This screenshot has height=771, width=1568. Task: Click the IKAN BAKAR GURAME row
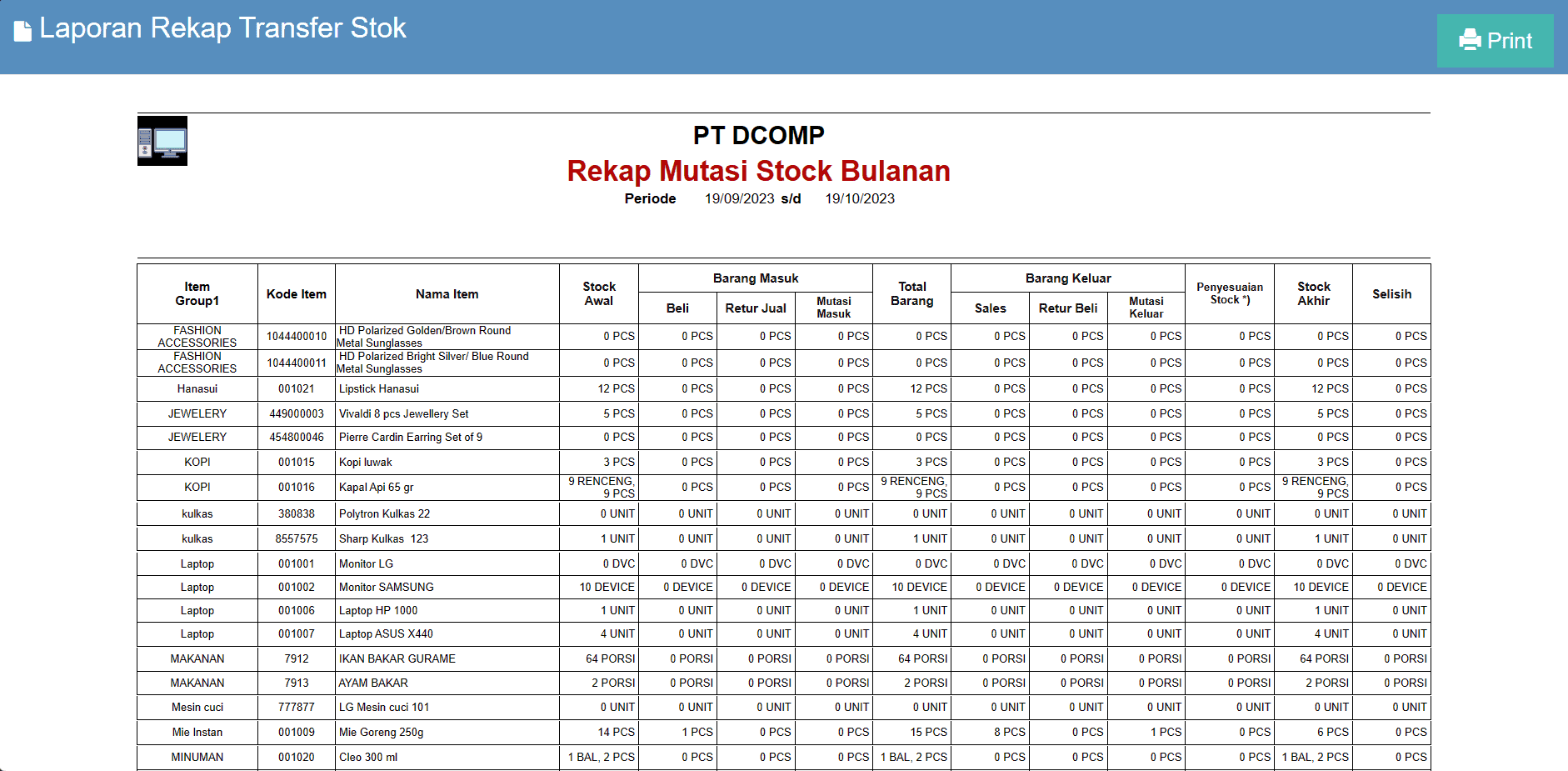click(x=396, y=658)
